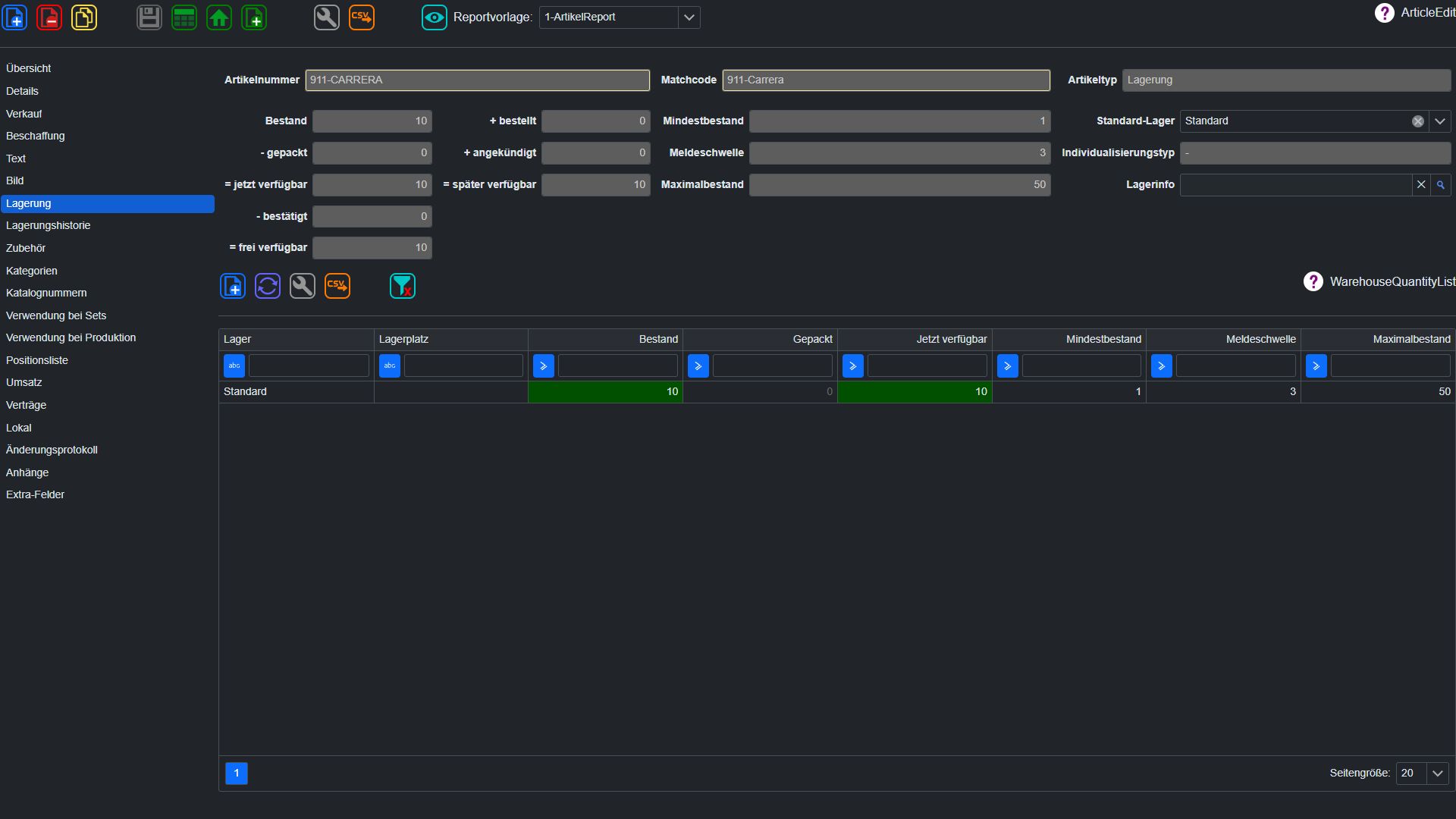Viewport: 1456px width, 819px height.
Task: Clear the Standard-Lager selection
Action: point(1417,121)
